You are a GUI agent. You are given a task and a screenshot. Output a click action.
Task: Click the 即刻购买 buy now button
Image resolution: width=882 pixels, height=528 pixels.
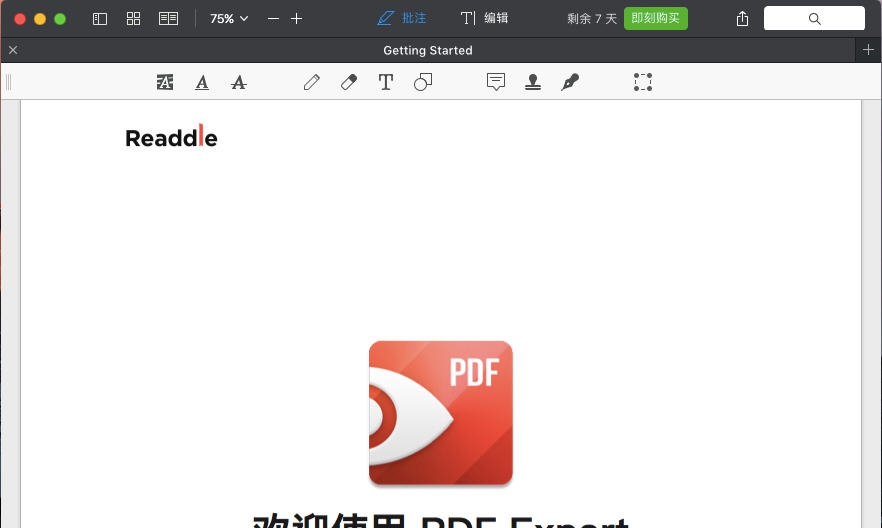click(655, 19)
